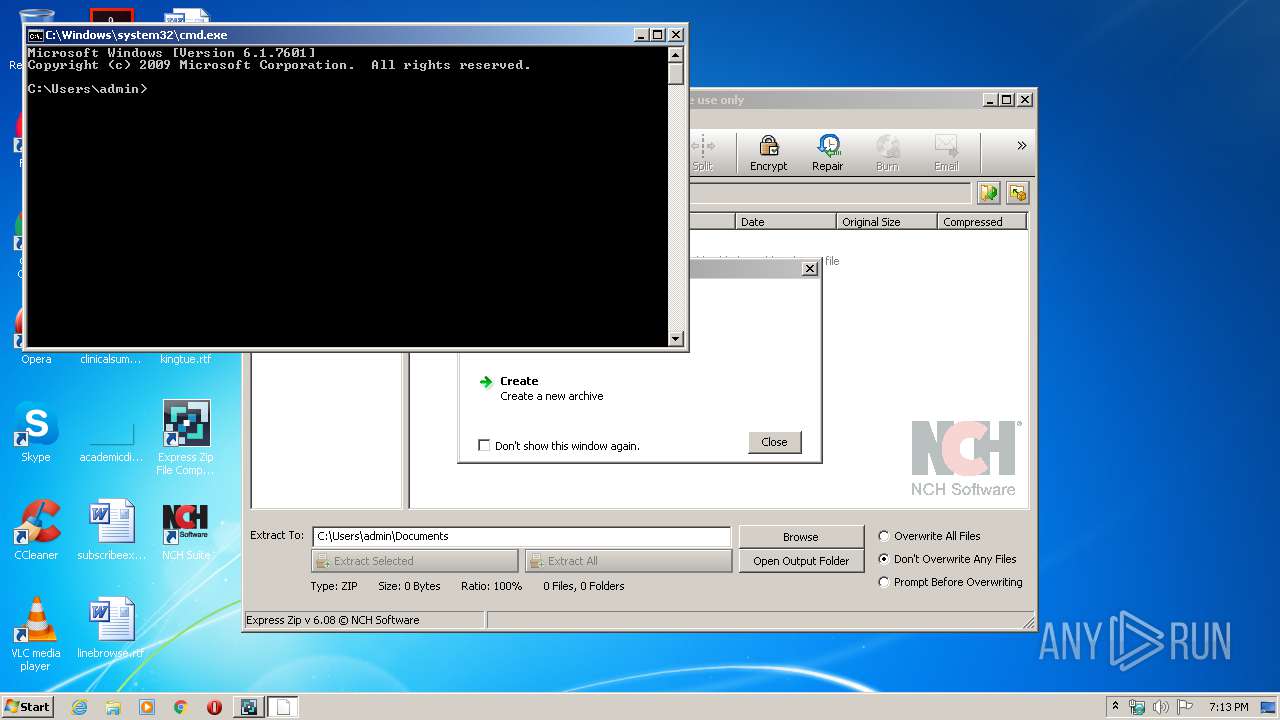
Task: Click the cmd.exe title bar system icon
Action: click(x=36, y=35)
